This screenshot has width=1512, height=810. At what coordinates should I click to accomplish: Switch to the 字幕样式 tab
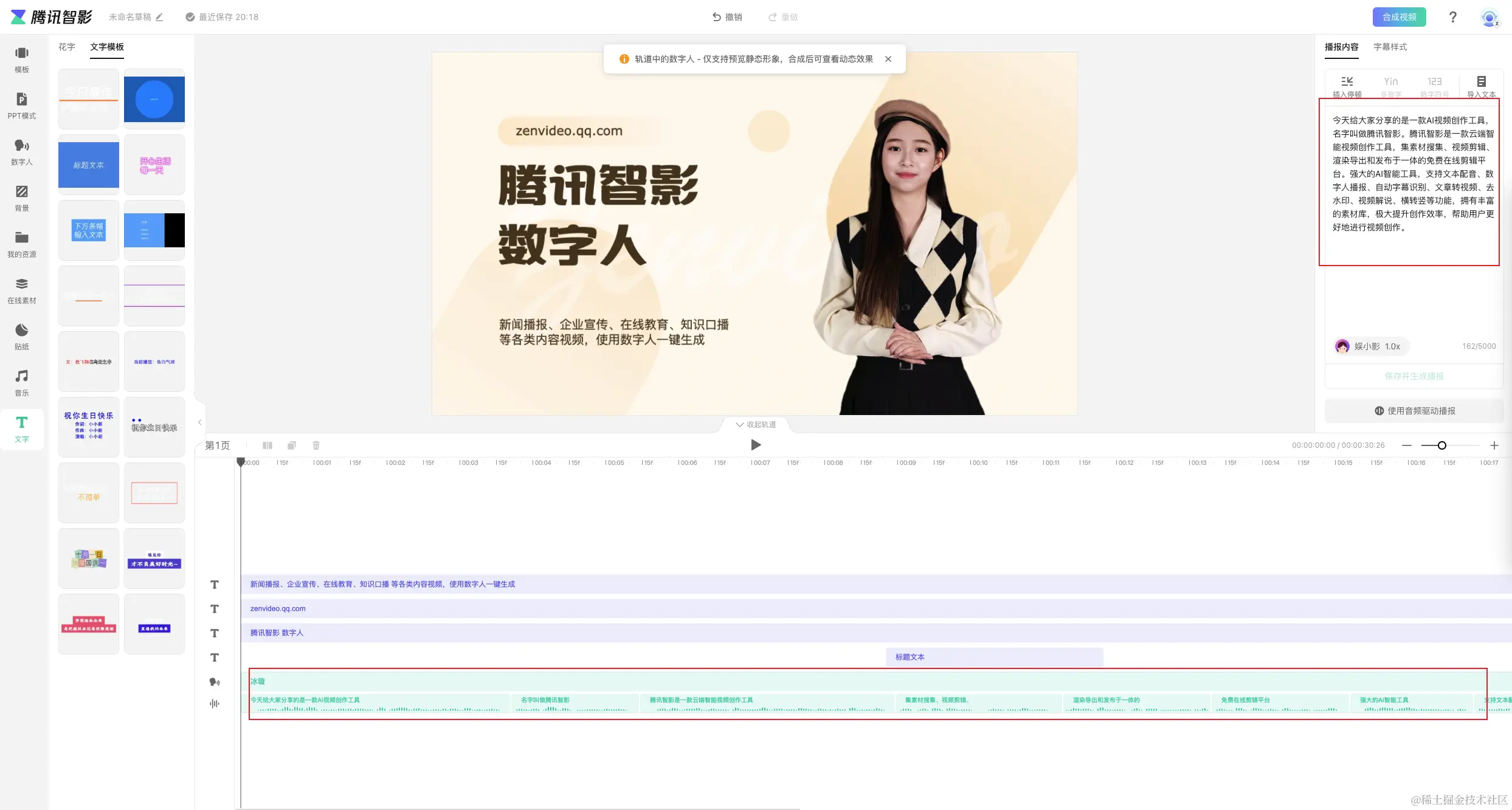pyautogui.click(x=1390, y=47)
